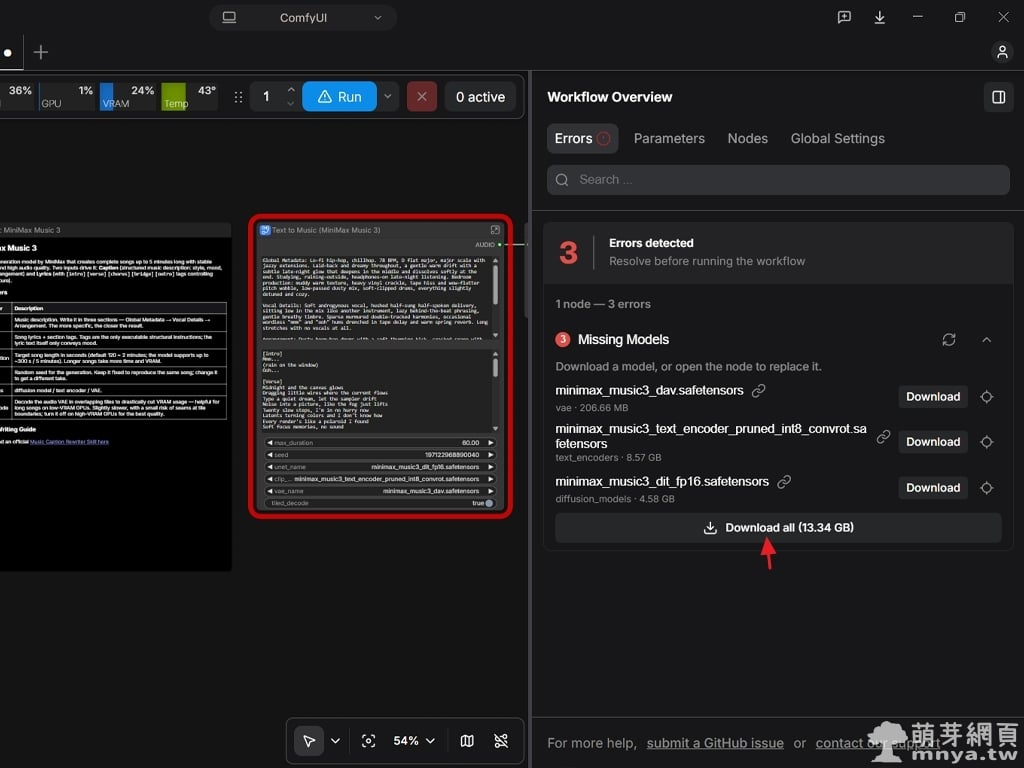Copy link for minimax_music3_dit_fp16.safetensors

[784, 482]
